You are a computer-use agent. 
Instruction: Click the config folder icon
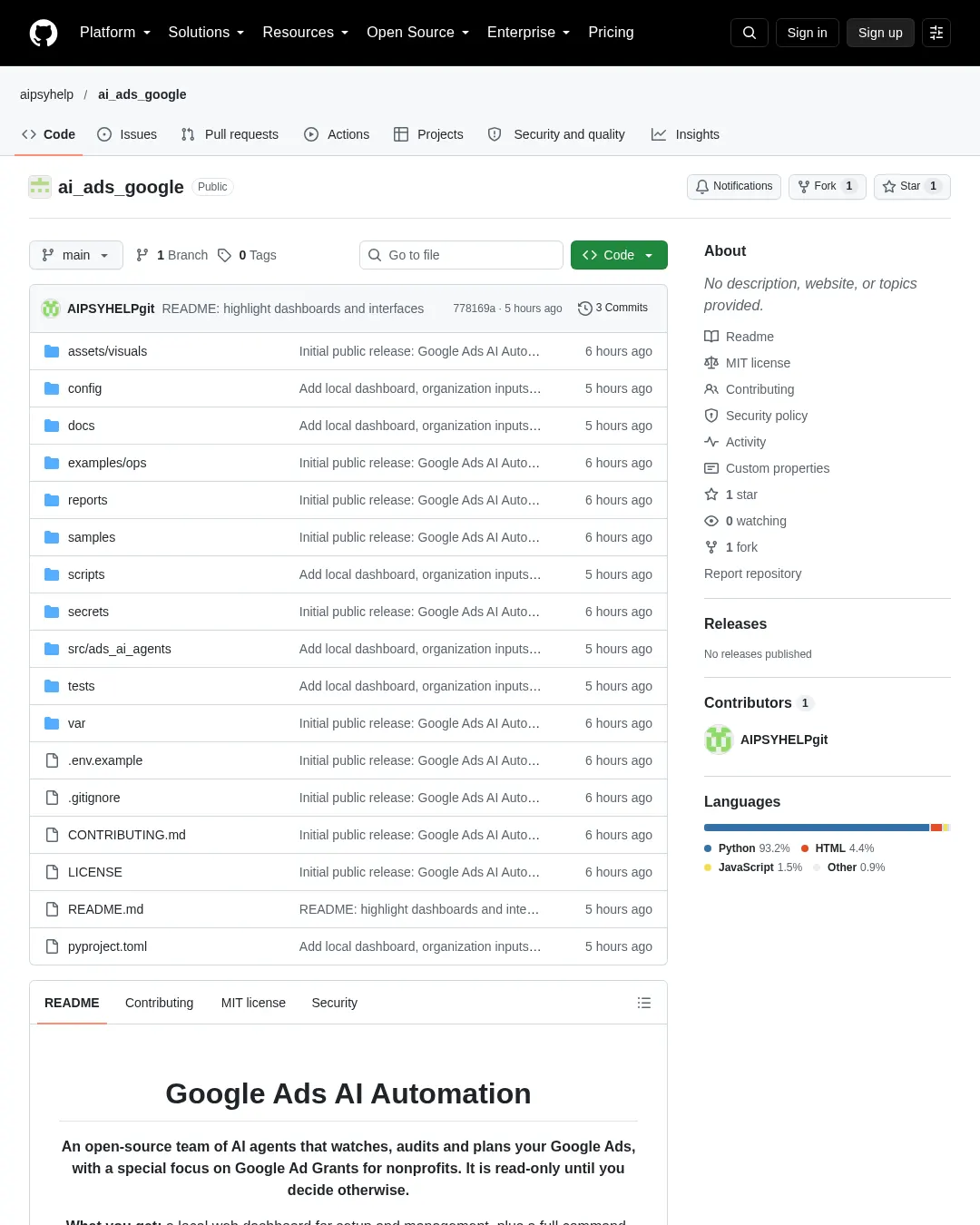(52, 388)
